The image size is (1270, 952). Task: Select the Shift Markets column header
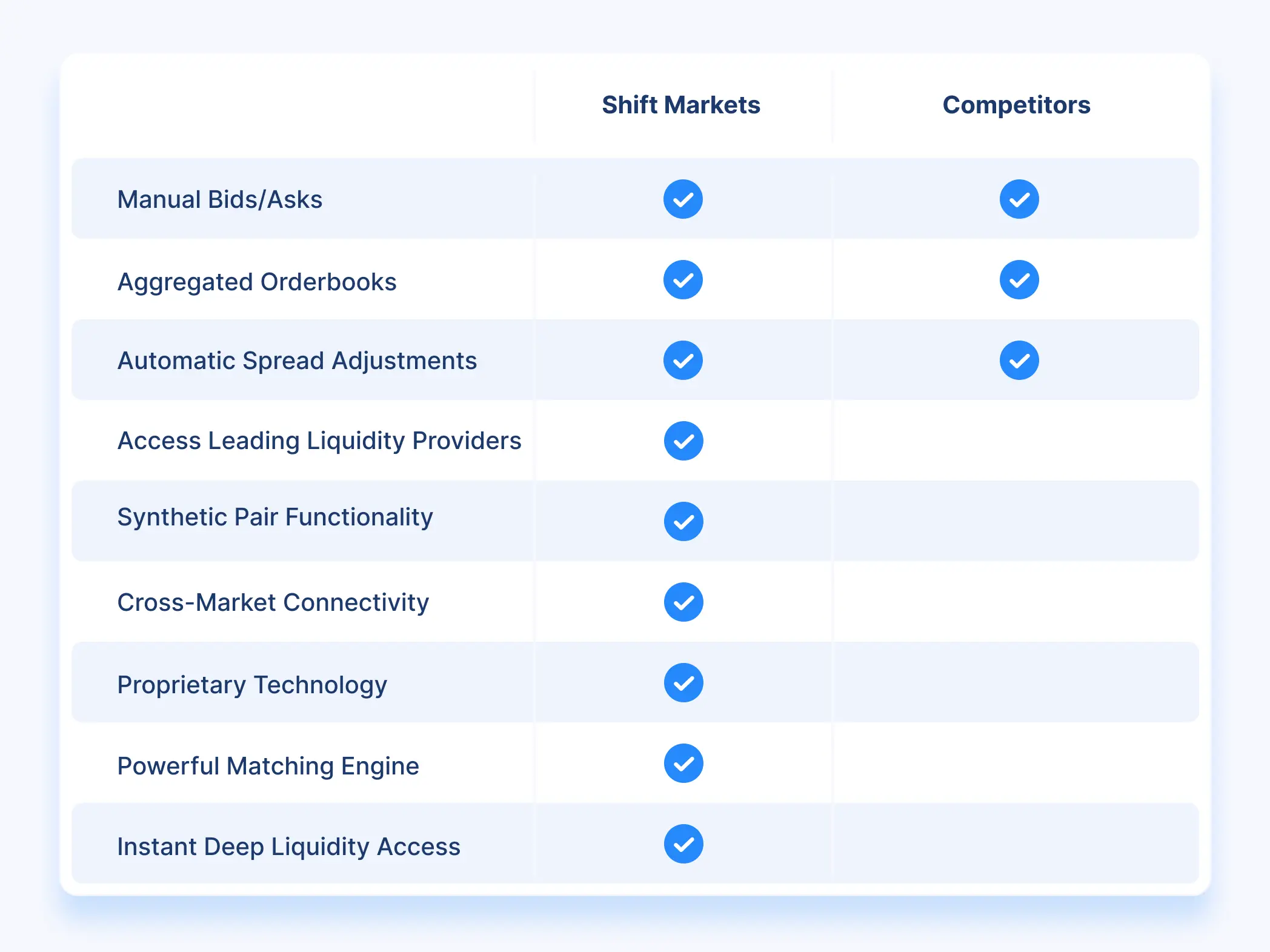click(x=681, y=105)
